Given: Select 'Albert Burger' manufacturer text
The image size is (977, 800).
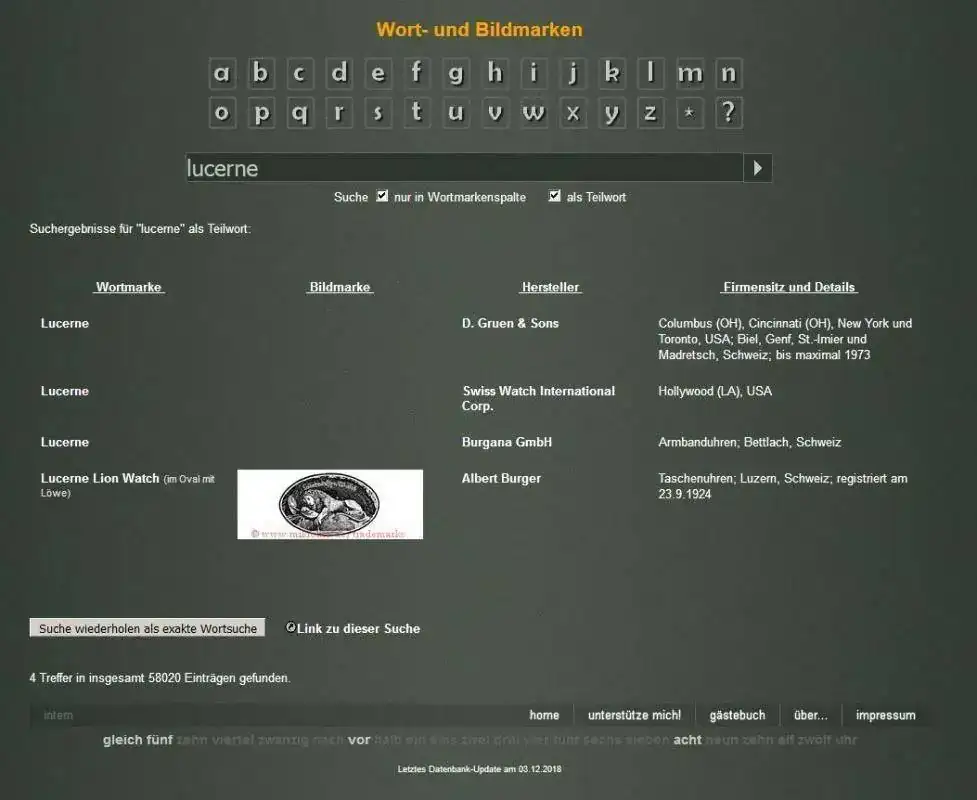Looking at the screenshot, I should tap(501, 479).
